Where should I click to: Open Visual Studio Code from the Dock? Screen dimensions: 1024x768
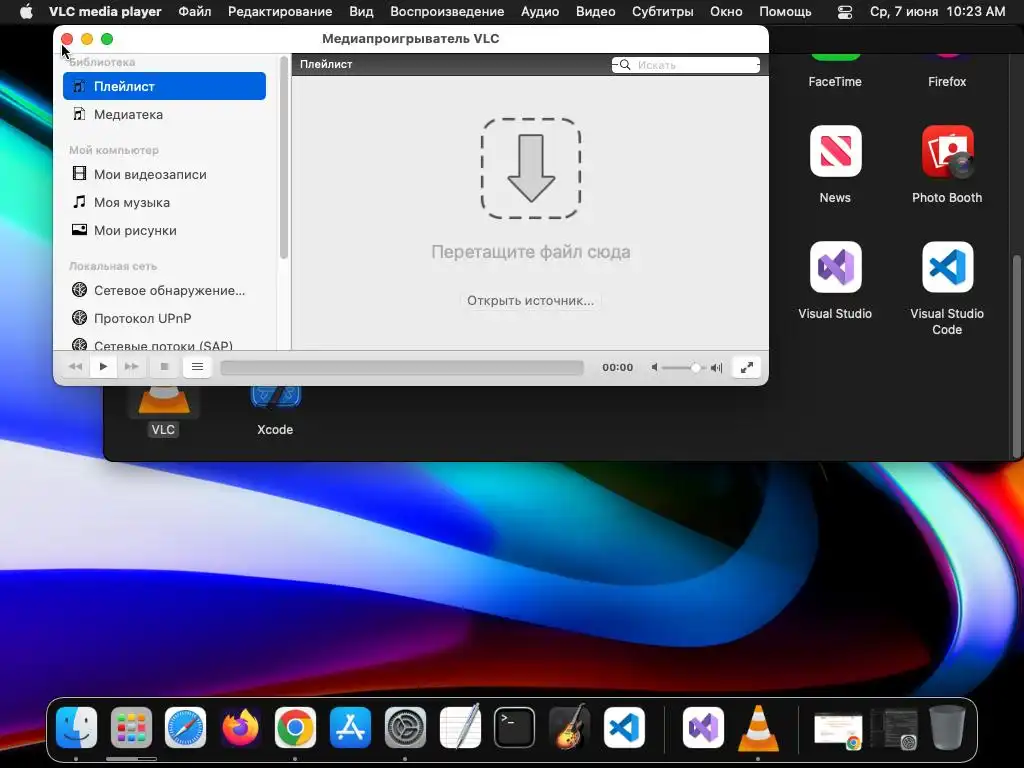[624, 728]
